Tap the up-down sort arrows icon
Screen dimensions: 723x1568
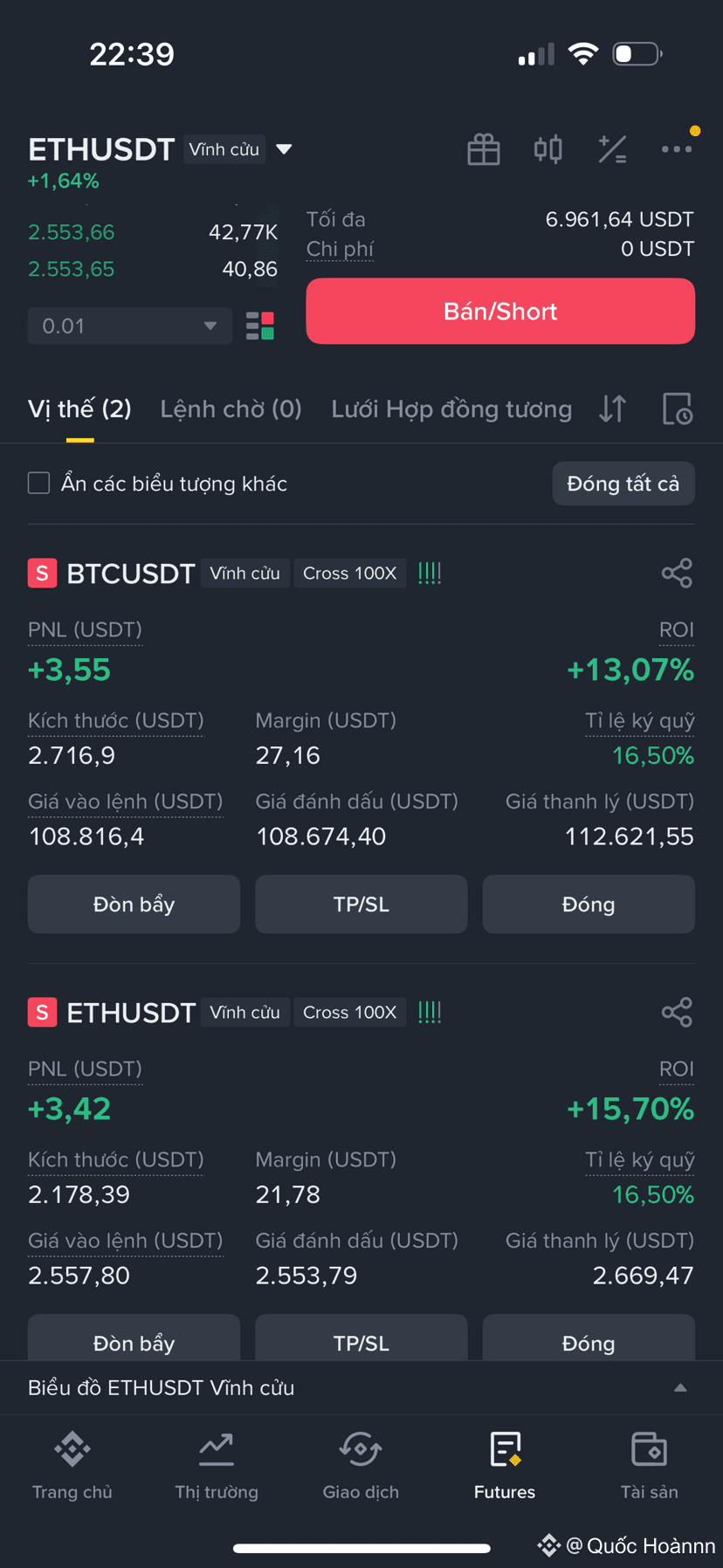(612, 409)
